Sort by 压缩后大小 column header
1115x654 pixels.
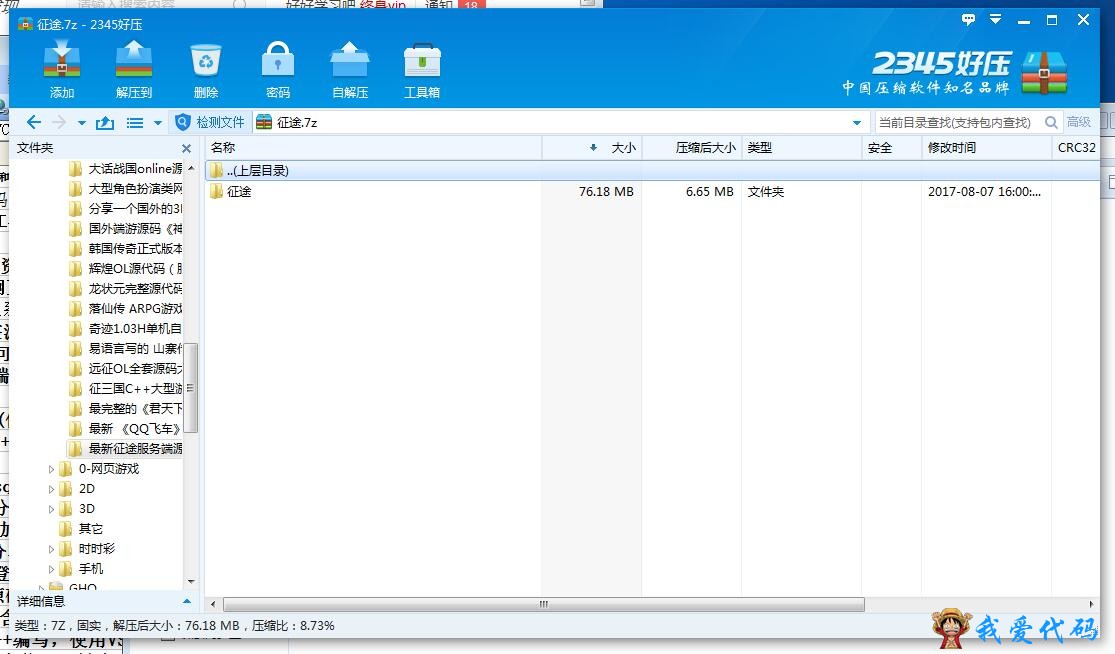pos(691,148)
